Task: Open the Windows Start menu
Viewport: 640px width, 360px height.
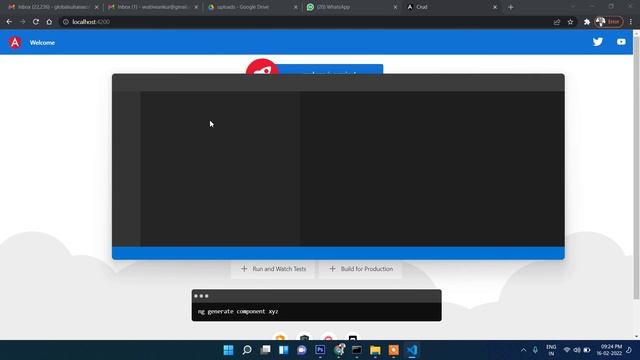Action: point(229,350)
